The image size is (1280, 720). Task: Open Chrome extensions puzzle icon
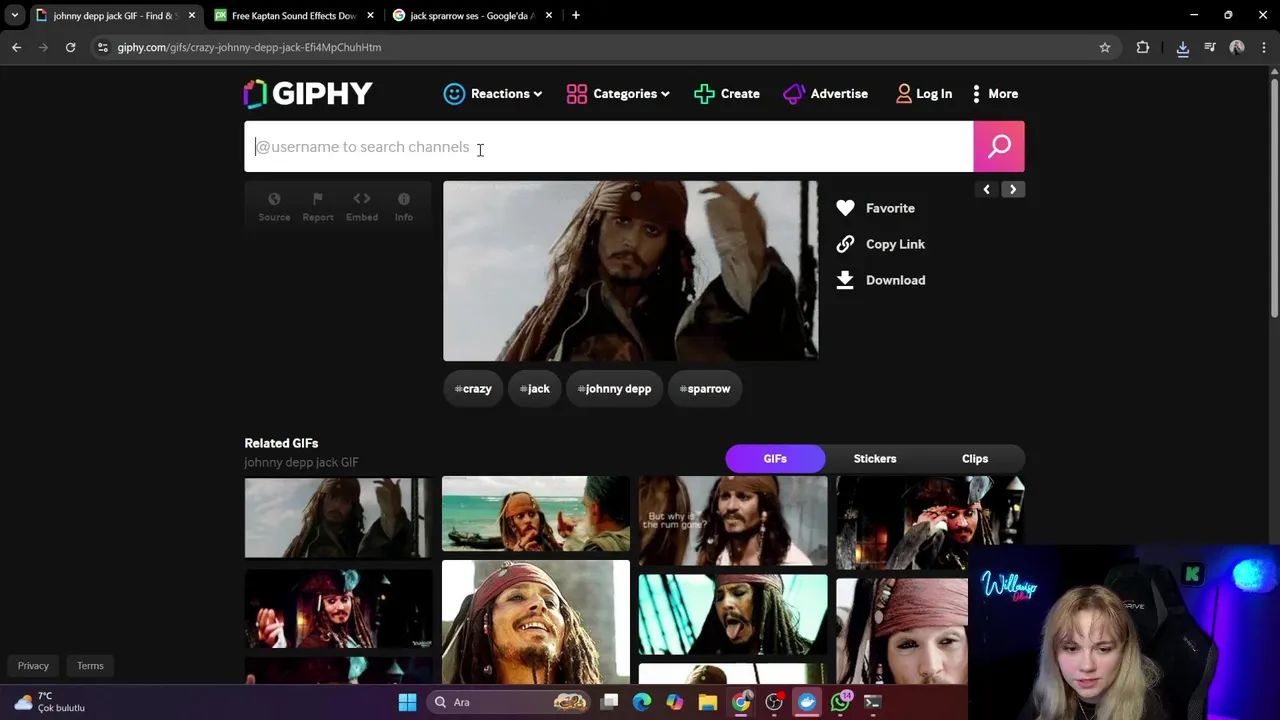(x=1143, y=47)
